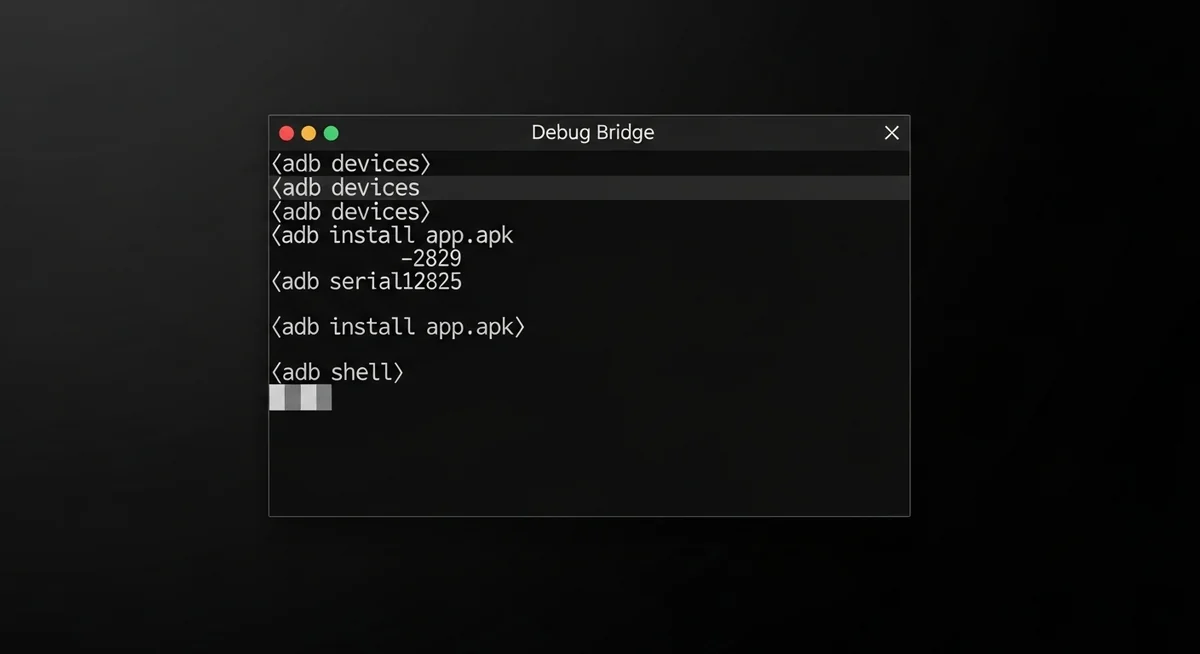Image resolution: width=1200 pixels, height=654 pixels.
Task: Select the bracketed adb install app.apk line
Action: tap(397, 326)
